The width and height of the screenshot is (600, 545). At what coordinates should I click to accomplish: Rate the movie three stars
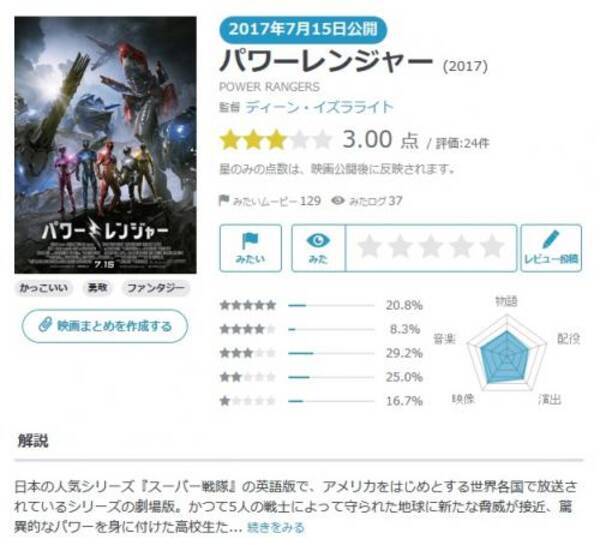(x=431, y=247)
